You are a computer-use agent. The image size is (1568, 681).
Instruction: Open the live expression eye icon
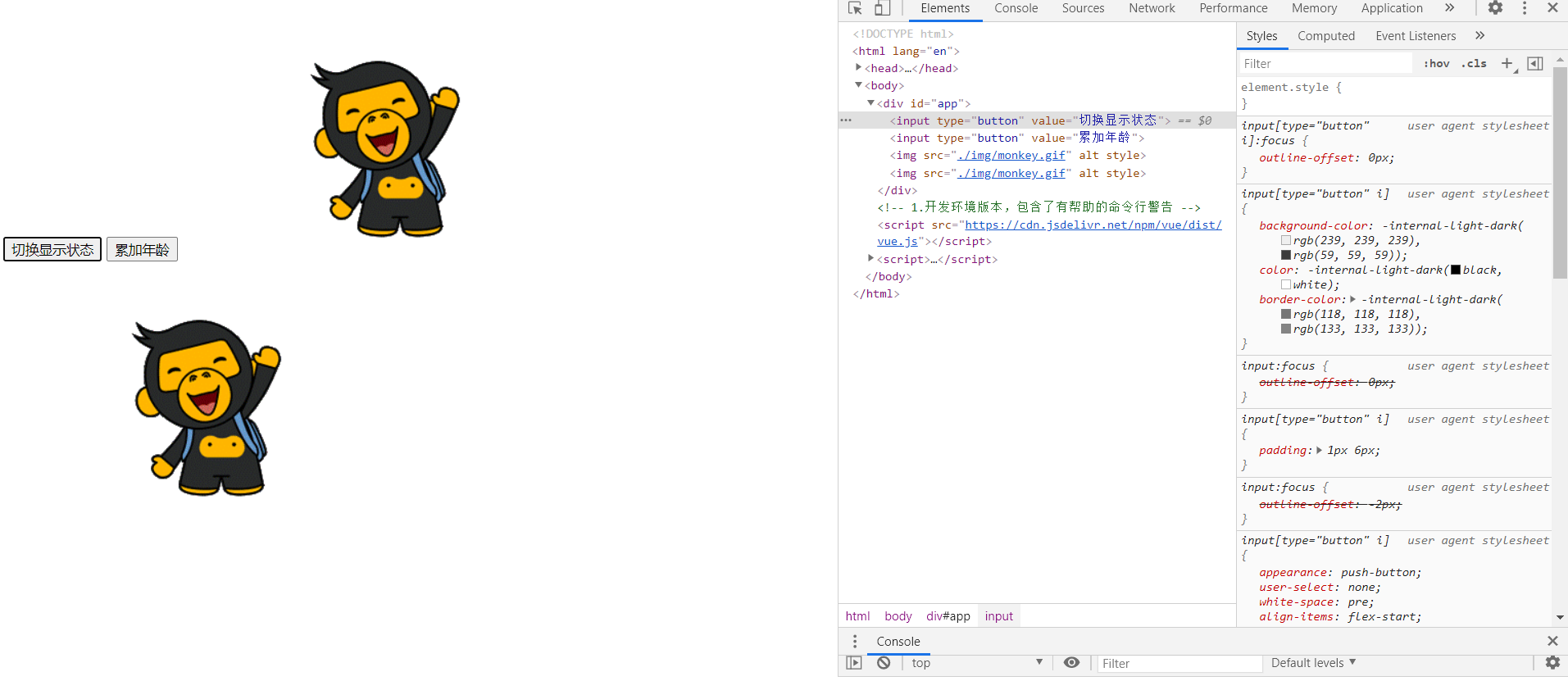pyautogui.click(x=1071, y=663)
